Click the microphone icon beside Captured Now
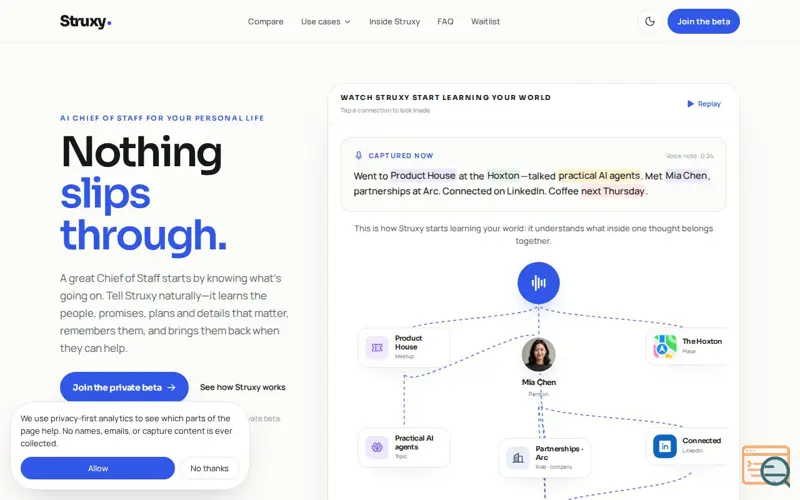Screen dimensions: 800x500 point(359,155)
